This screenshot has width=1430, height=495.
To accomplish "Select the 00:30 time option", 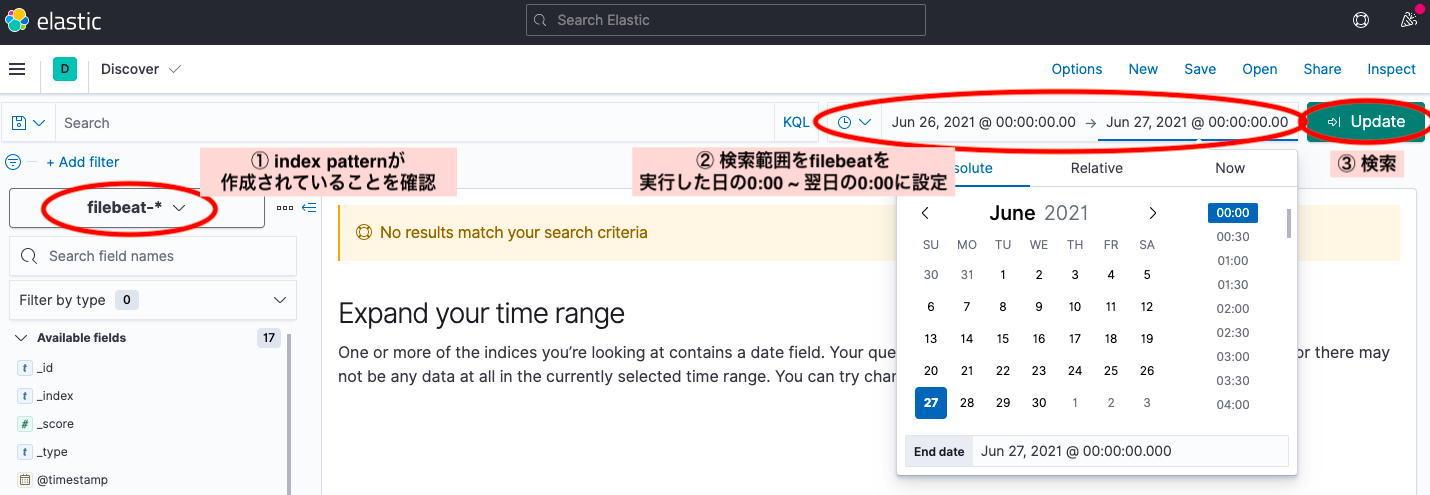I will (1233, 237).
